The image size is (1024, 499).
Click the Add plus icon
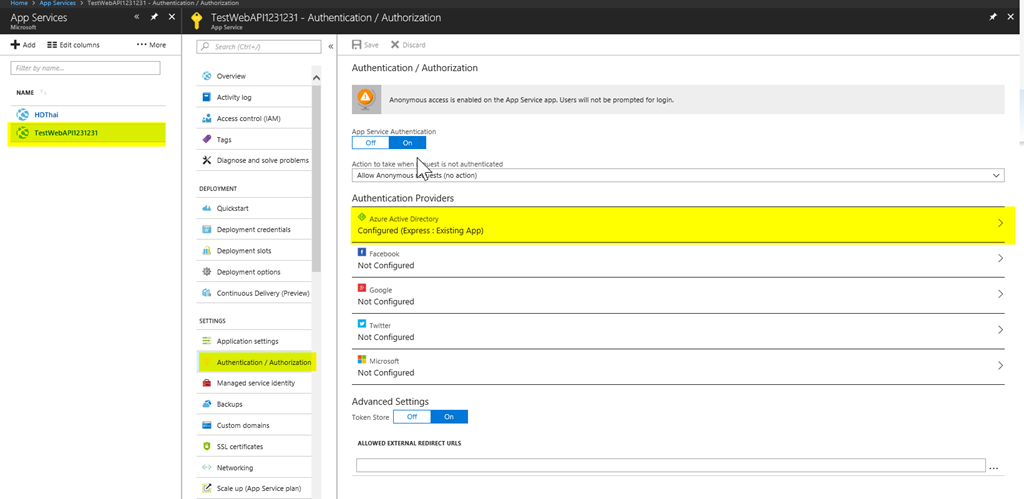tap(15, 45)
